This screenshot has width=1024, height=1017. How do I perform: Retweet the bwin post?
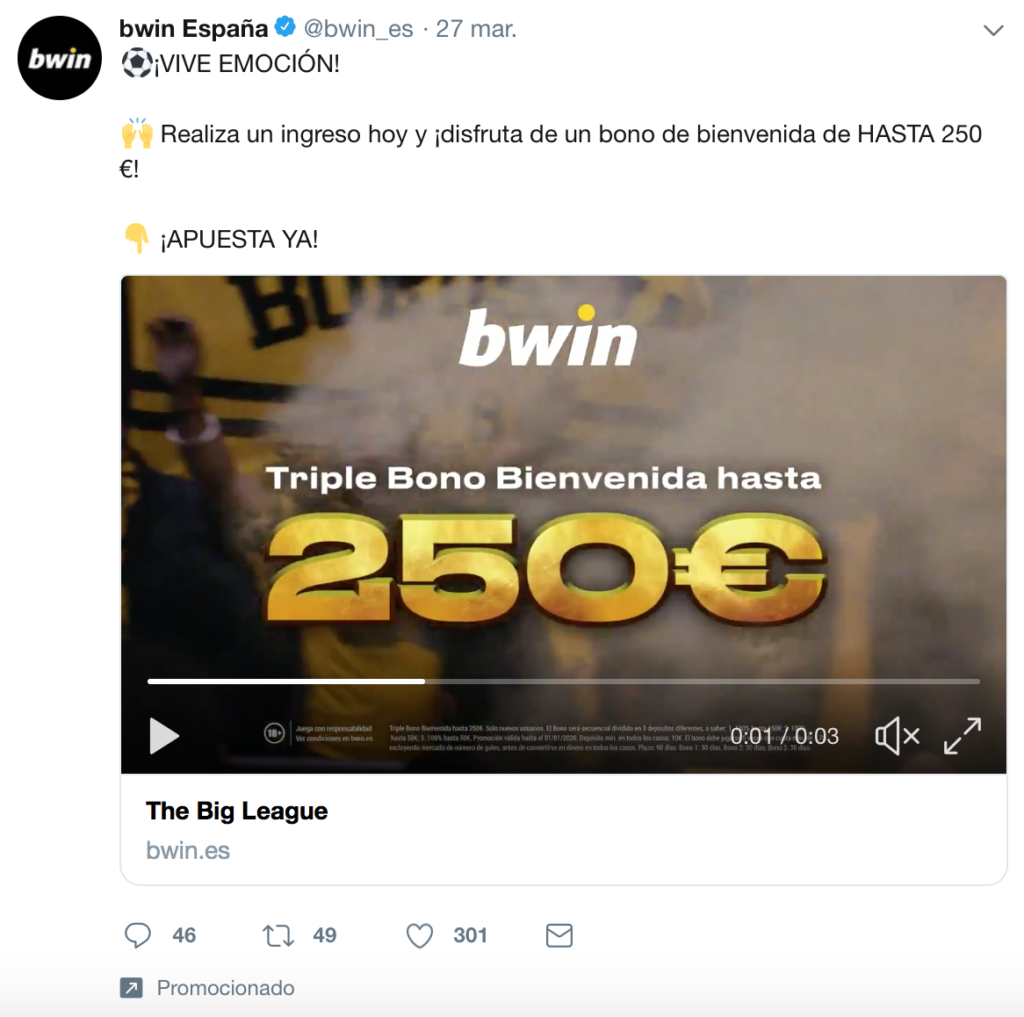[279, 935]
